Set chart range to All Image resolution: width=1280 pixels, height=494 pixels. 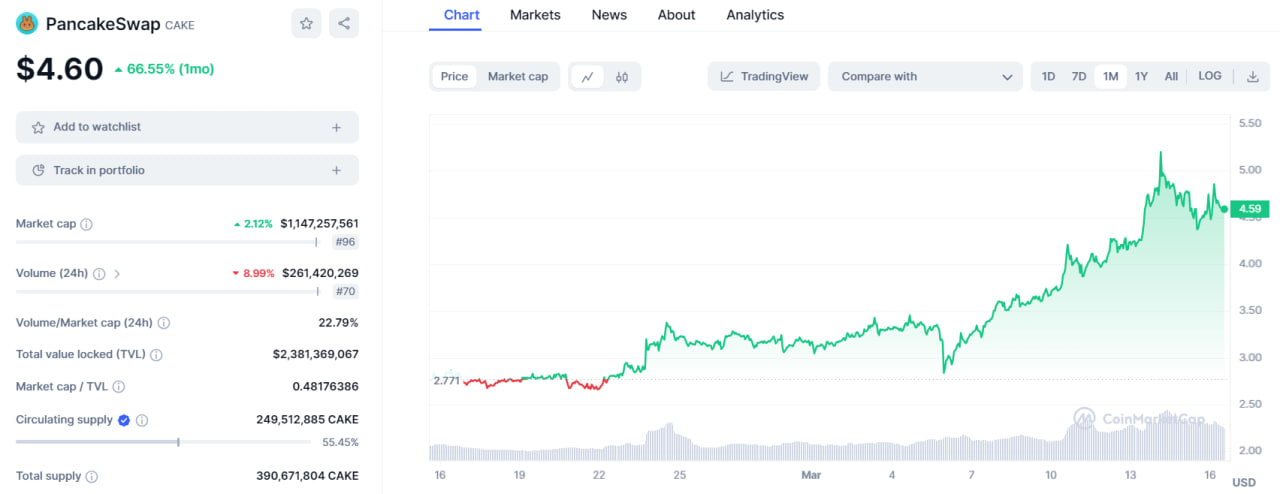(1171, 76)
